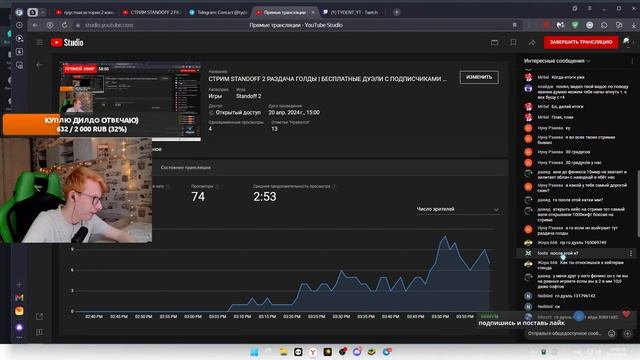Open emoji picker in chat input
Screen dimensions: 640x360
611,333
